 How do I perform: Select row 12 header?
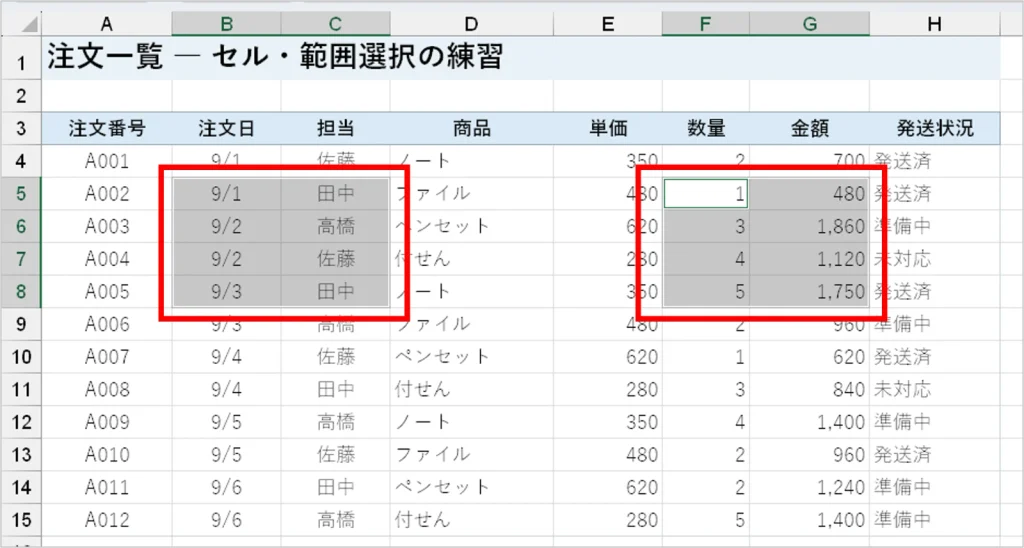click(x=22, y=422)
